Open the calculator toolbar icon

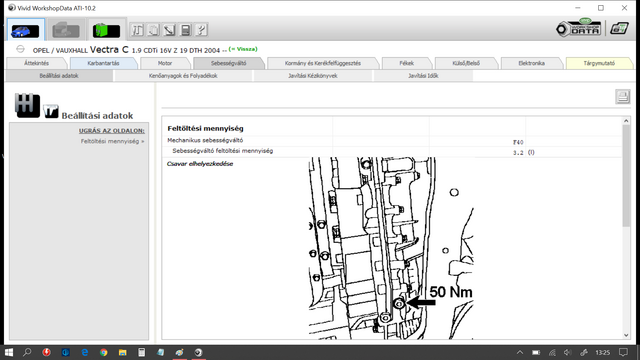[x=185, y=30]
